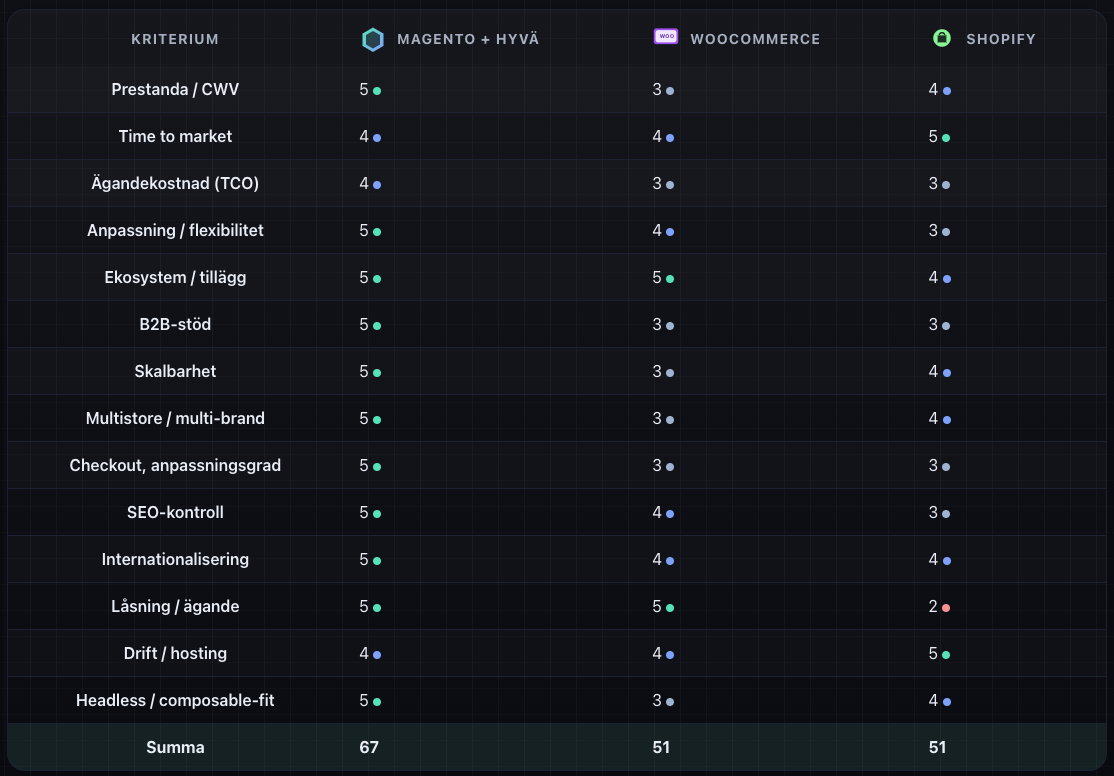Viewport: 1114px width, 776px height.
Task: Click Shopify's score 2 for Låsning / ägande
Action: pyautogui.click(x=933, y=606)
